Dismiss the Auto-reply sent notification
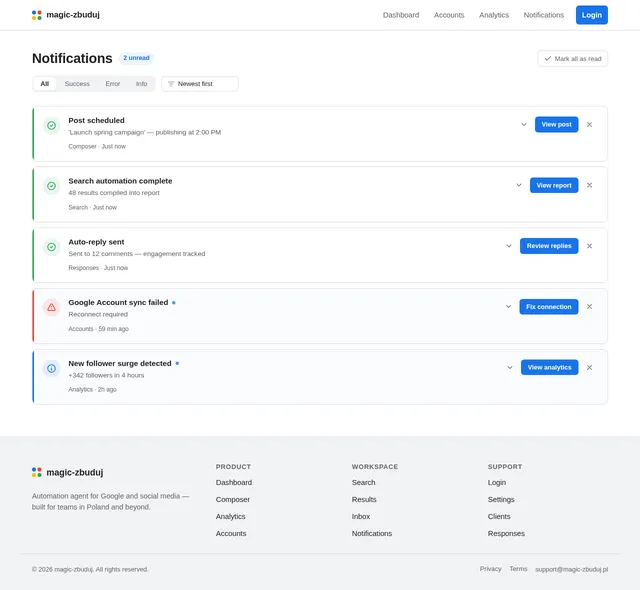Screen dimensions: 640x590 pyautogui.click(x=589, y=246)
